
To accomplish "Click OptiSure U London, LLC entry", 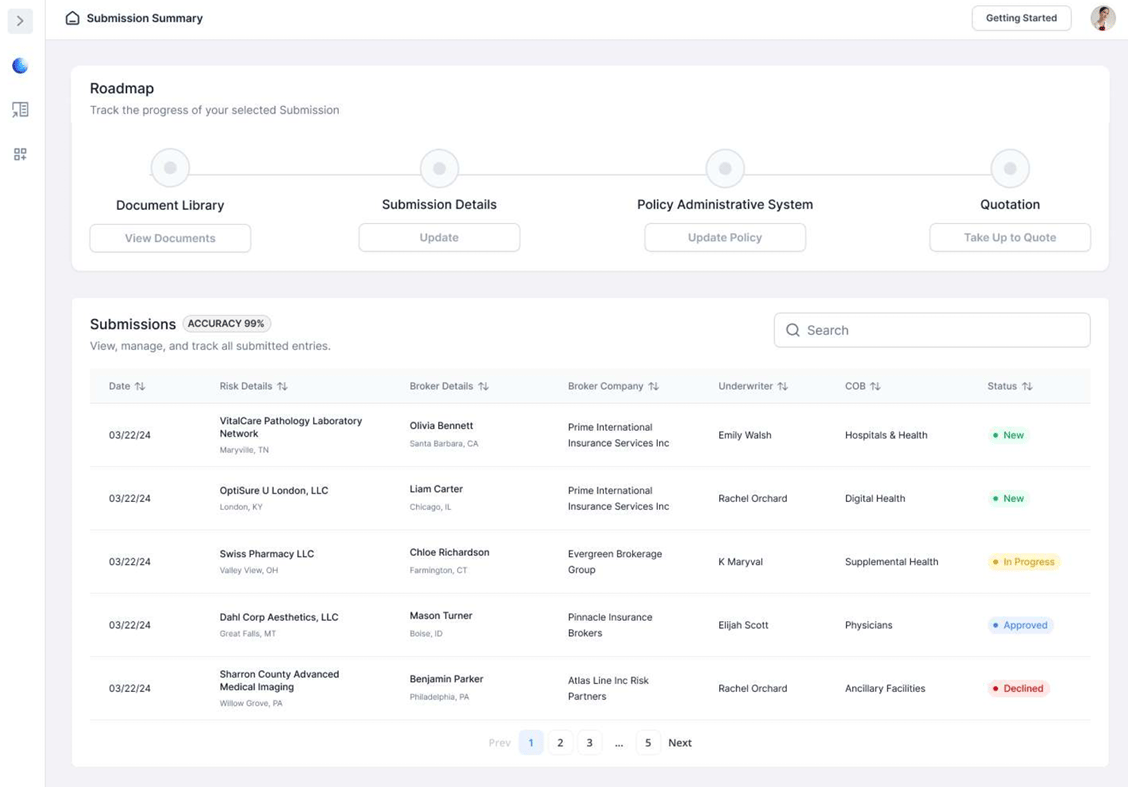I will coord(273,491).
